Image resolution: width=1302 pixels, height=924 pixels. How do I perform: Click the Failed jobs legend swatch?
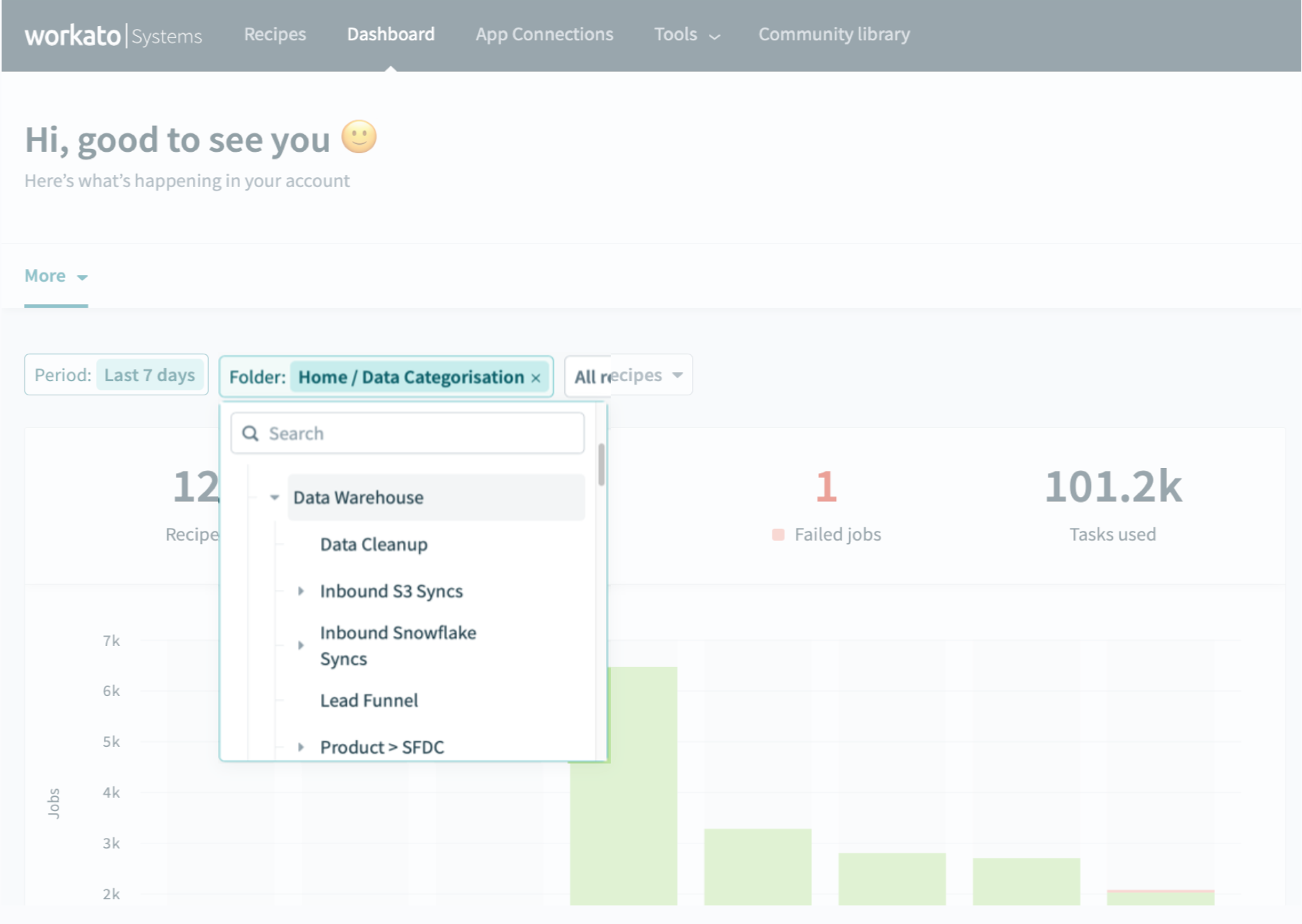click(778, 534)
